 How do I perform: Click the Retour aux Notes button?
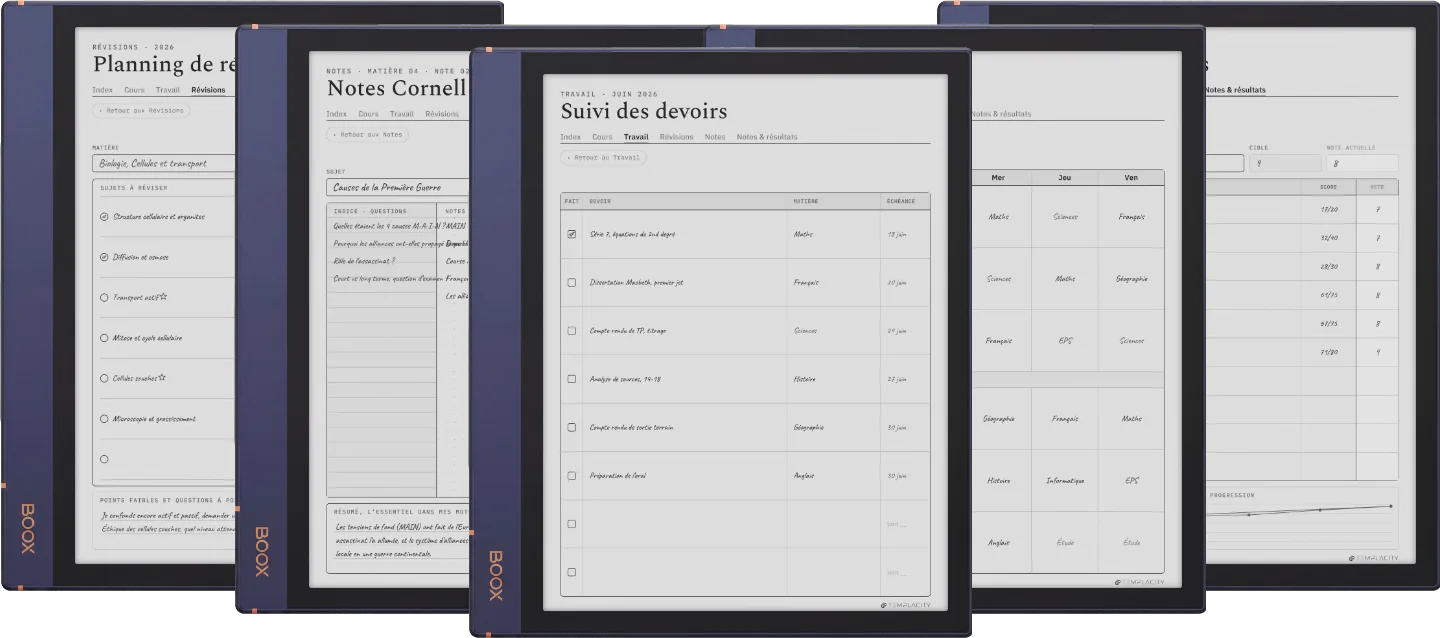[367, 134]
